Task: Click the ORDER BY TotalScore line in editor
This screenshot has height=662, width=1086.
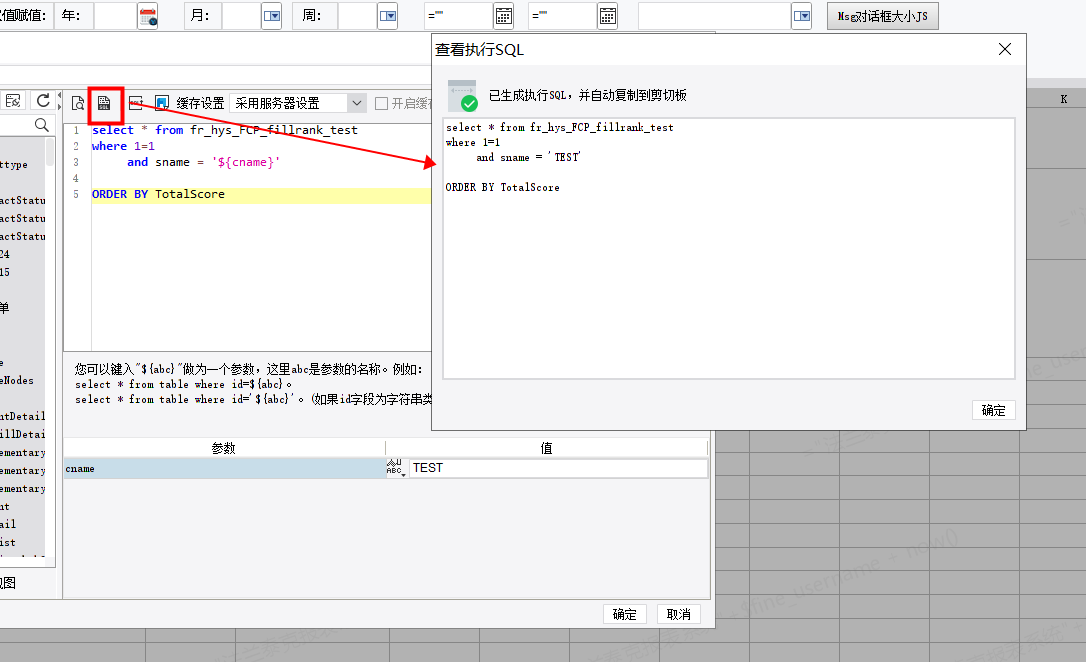Action: click(x=261, y=195)
